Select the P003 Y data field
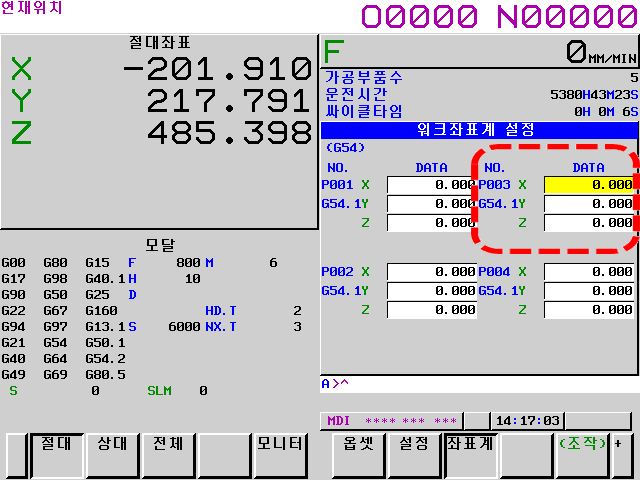 (589, 204)
